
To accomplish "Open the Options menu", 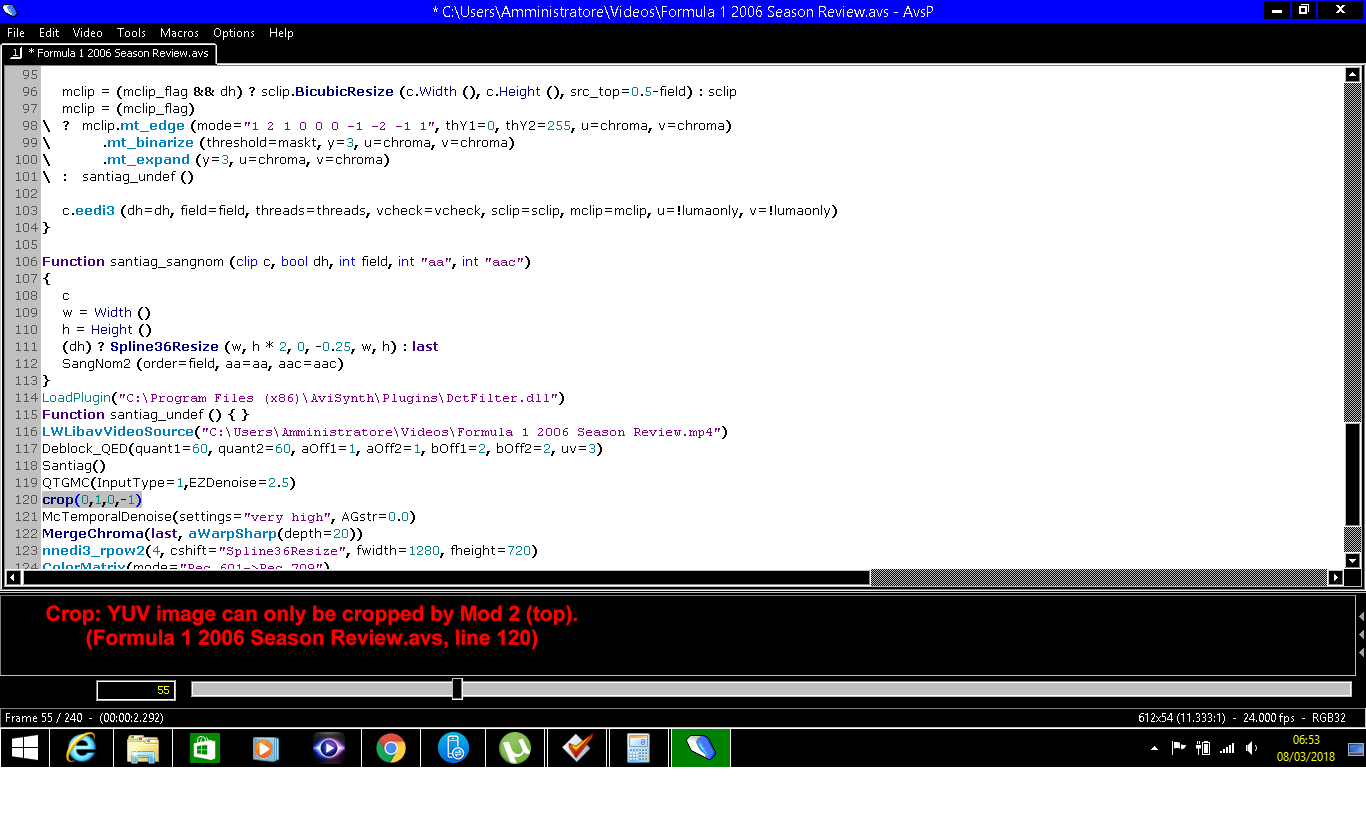I will click(x=234, y=33).
